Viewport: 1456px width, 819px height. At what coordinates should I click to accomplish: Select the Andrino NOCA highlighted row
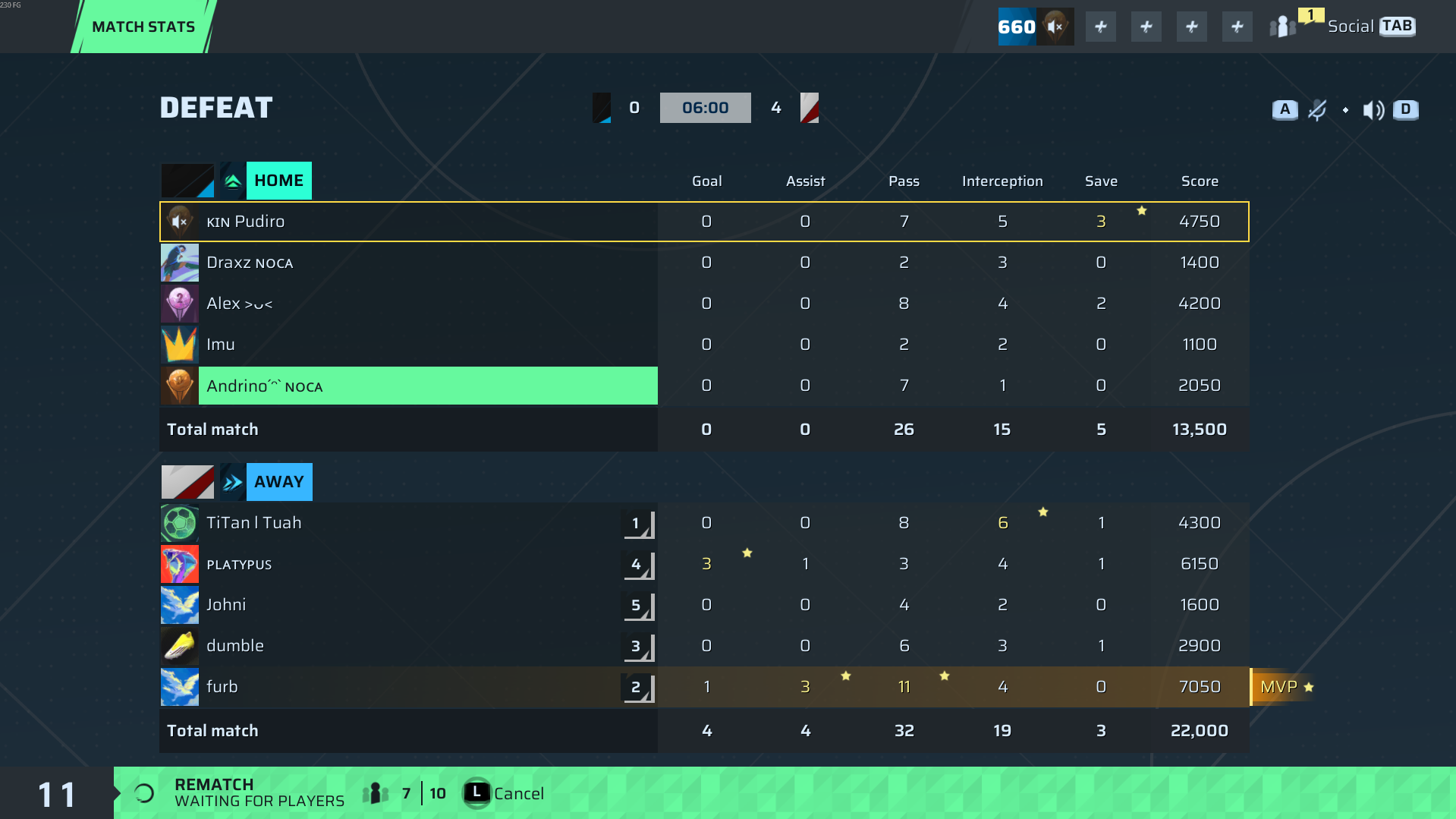[x=428, y=386]
